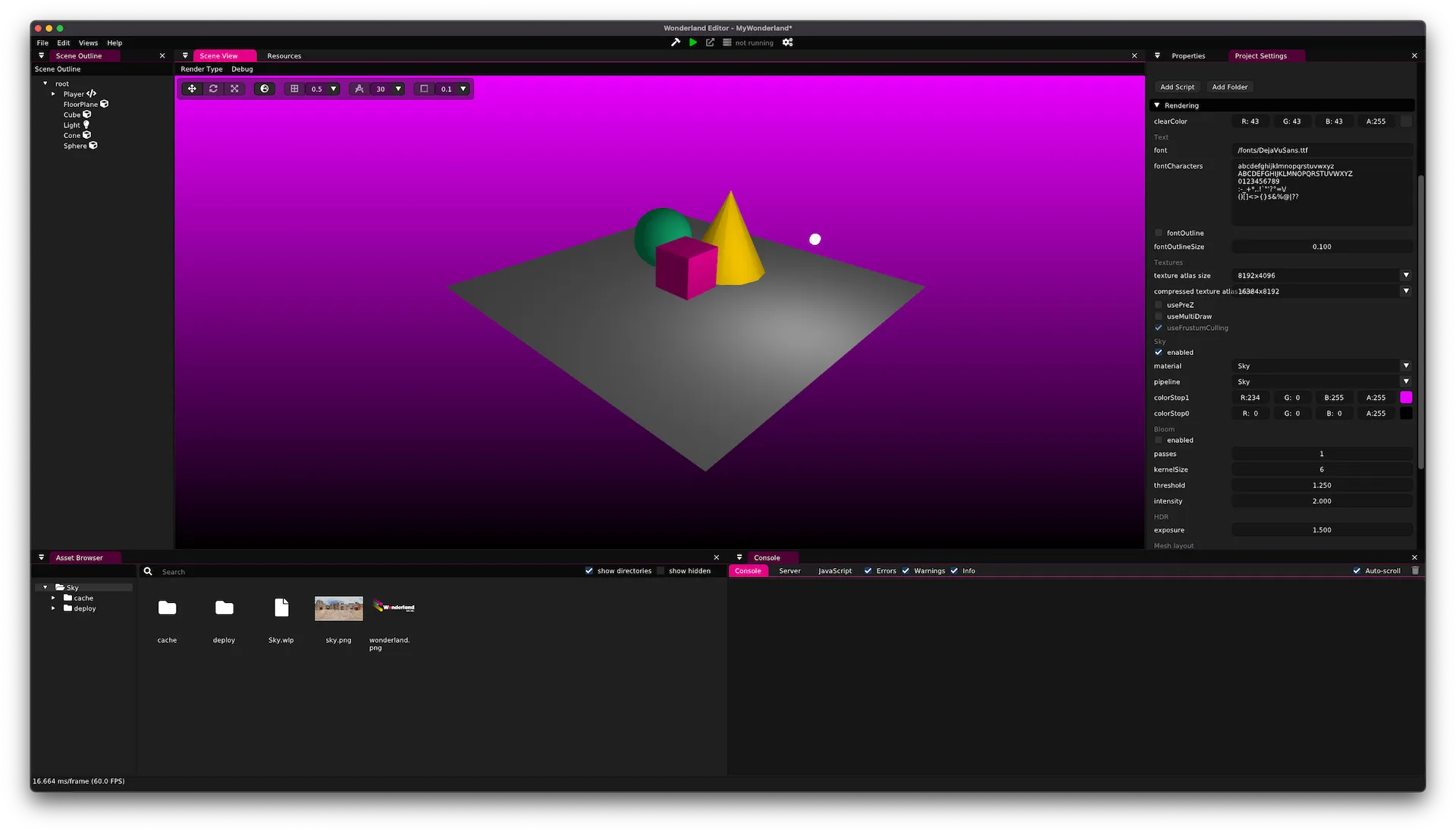Collapse the Rendering section in Project Settings

click(1158, 105)
